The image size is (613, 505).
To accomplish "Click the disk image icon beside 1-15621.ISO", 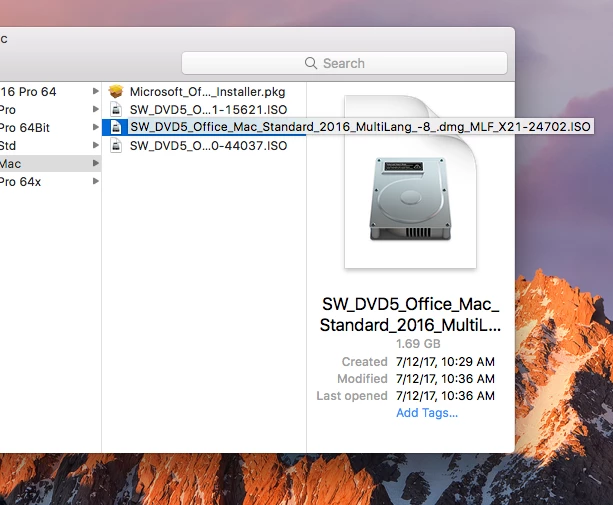I will (x=116, y=109).
